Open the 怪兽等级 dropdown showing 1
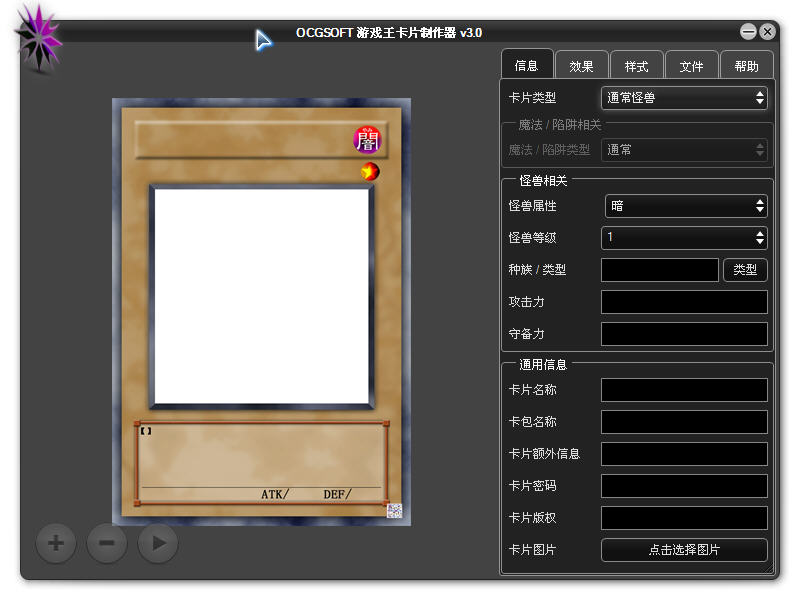Image resolution: width=800 pixels, height=600 pixels. click(x=684, y=238)
